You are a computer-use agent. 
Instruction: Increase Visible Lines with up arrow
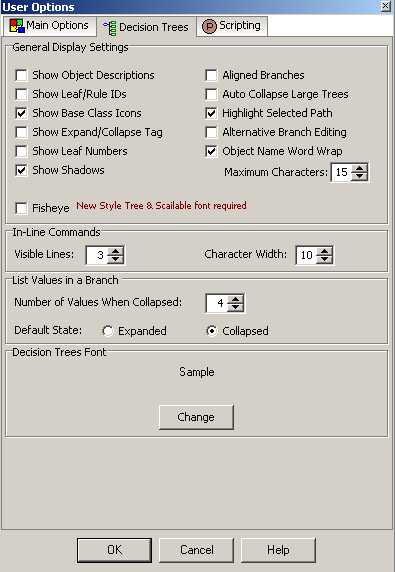click(115, 251)
